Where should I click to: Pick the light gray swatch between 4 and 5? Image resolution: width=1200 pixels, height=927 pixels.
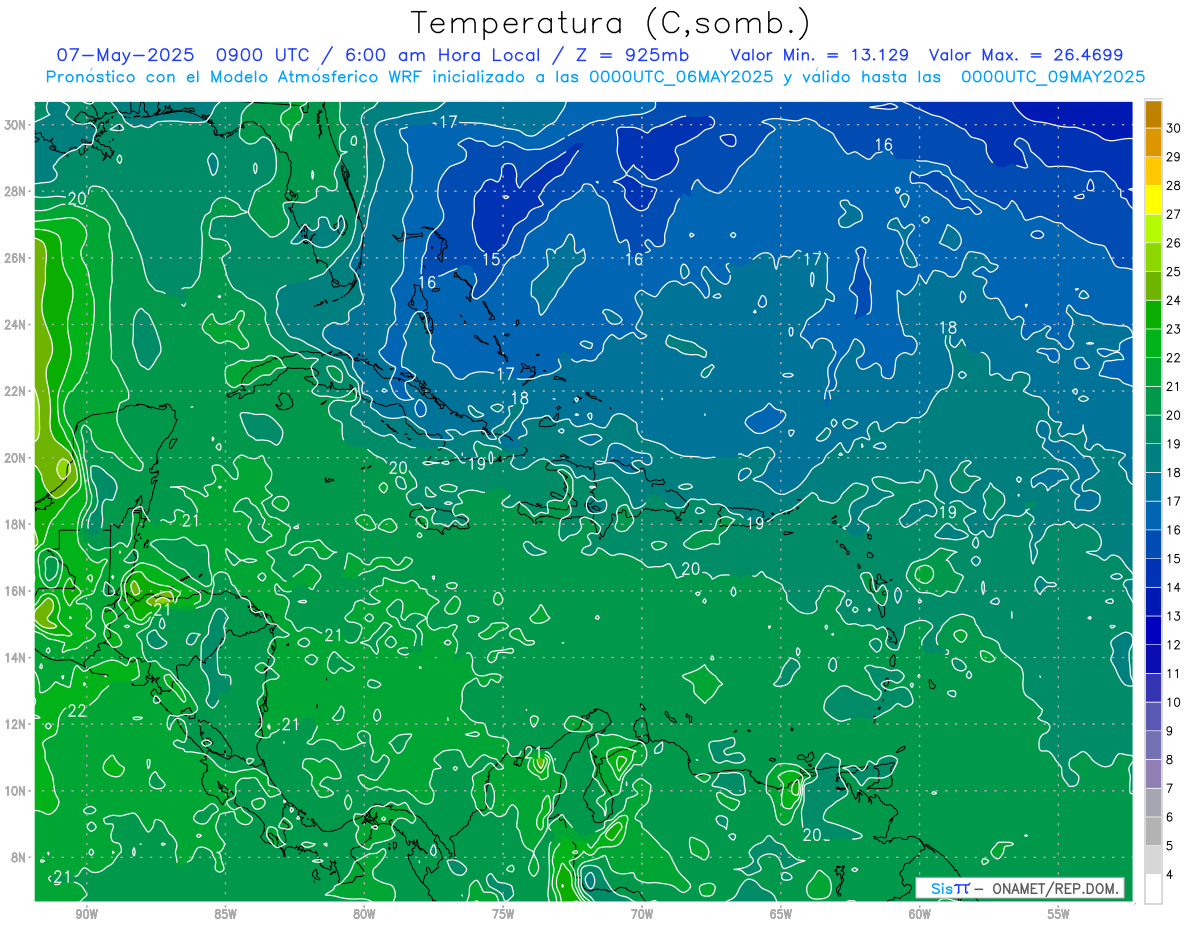1153,860
